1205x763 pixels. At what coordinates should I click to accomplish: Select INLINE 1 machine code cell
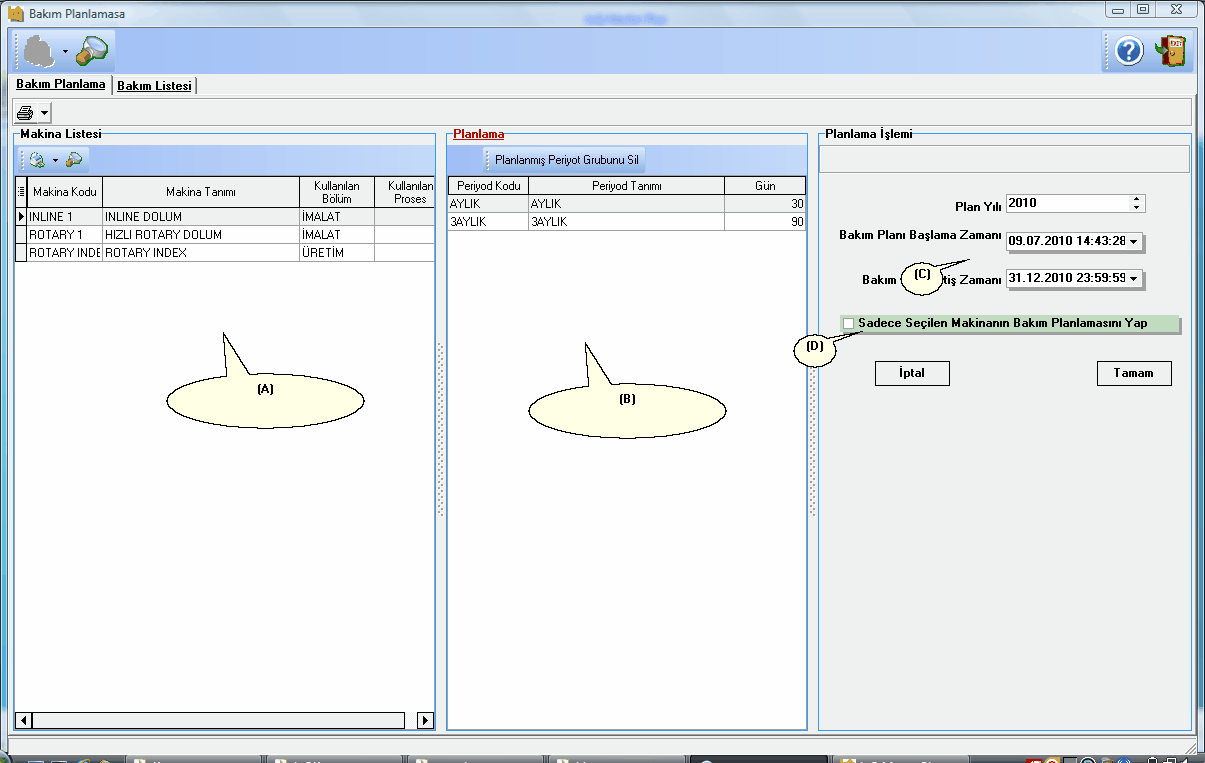[x=64, y=216]
